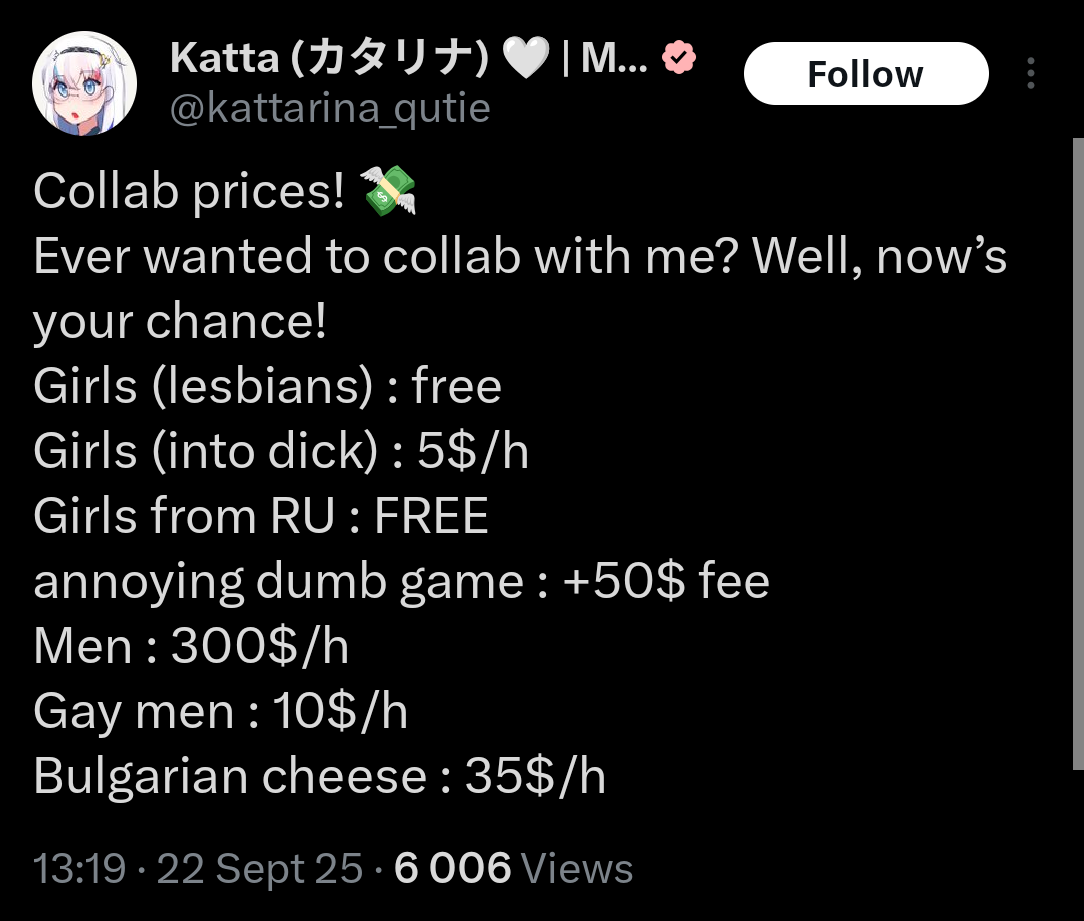Click the white heart emoji in display name

pyautogui.click(x=525, y=60)
